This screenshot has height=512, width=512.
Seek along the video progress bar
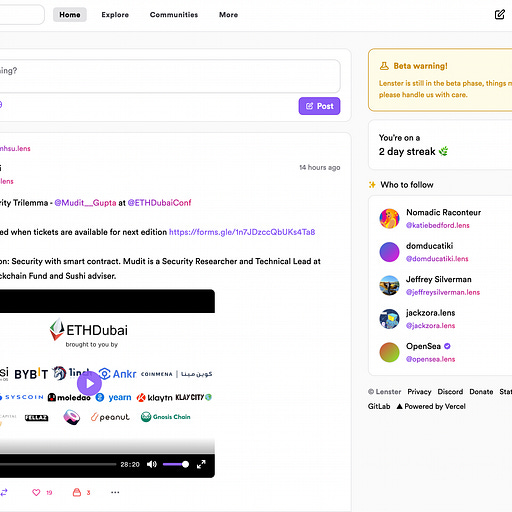(x=58, y=464)
